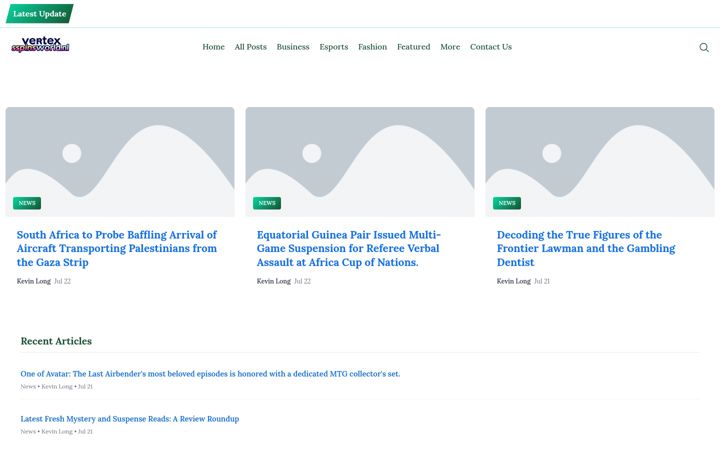This screenshot has height=450, width=720.
Task: Open Frontier Lawman and Gambling Dentist article
Action: (586, 248)
